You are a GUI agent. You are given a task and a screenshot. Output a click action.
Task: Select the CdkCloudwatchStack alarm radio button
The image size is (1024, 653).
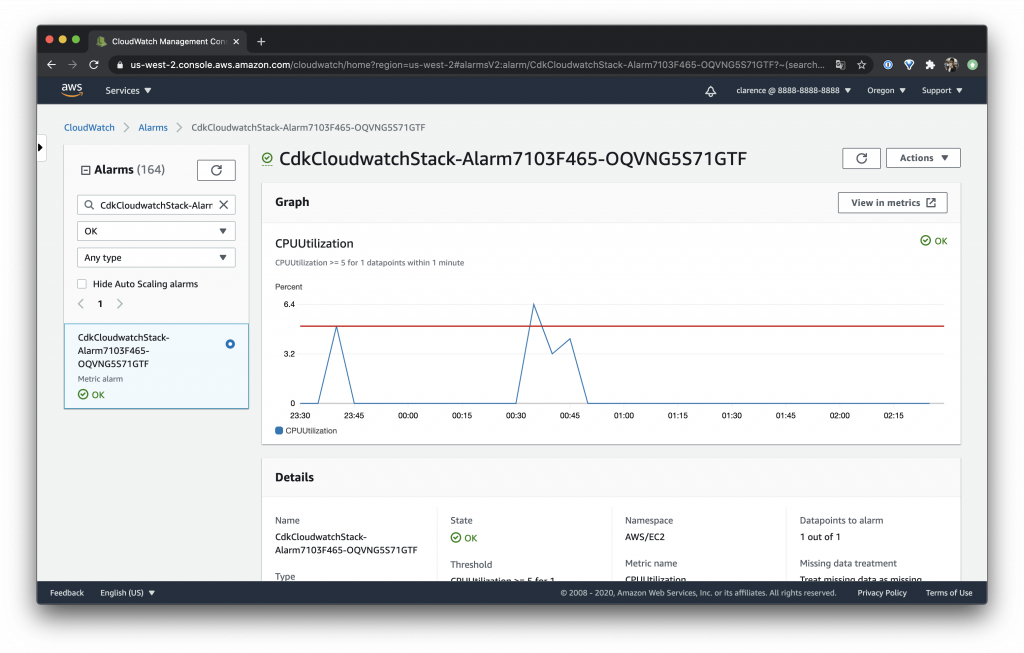coord(230,344)
